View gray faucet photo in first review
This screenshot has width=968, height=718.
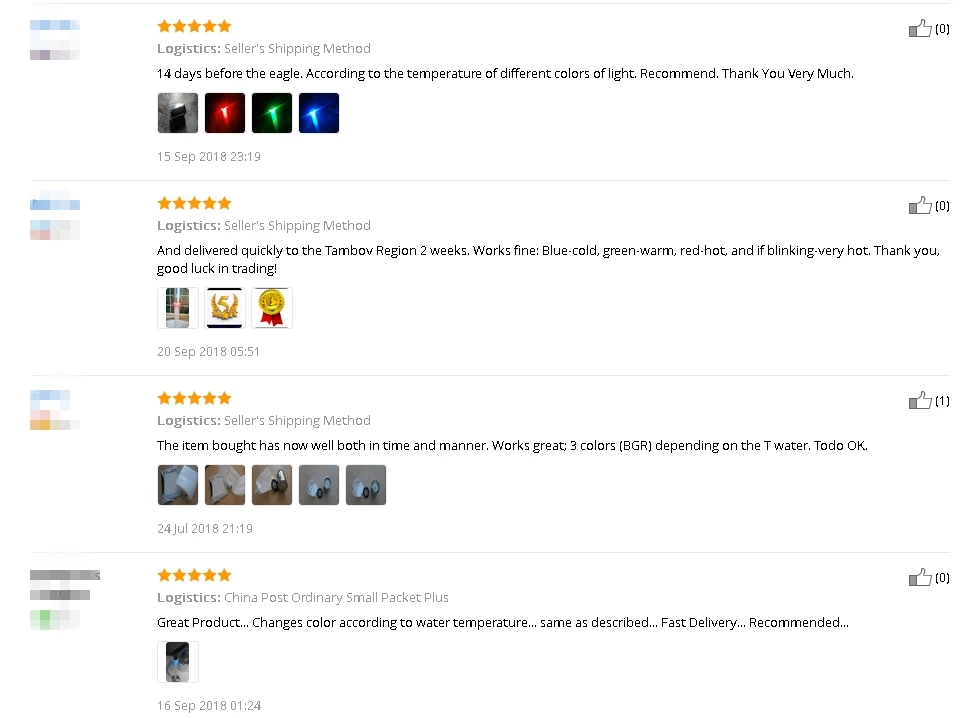[x=178, y=113]
